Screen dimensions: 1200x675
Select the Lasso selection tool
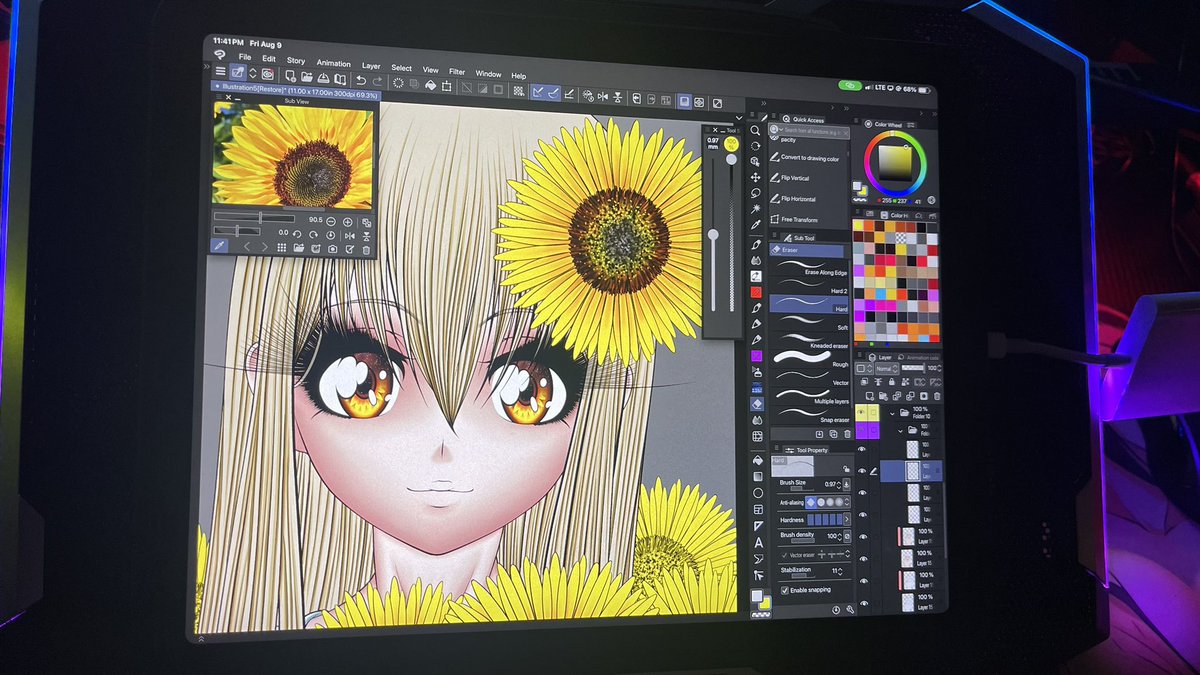pos(755,193)
